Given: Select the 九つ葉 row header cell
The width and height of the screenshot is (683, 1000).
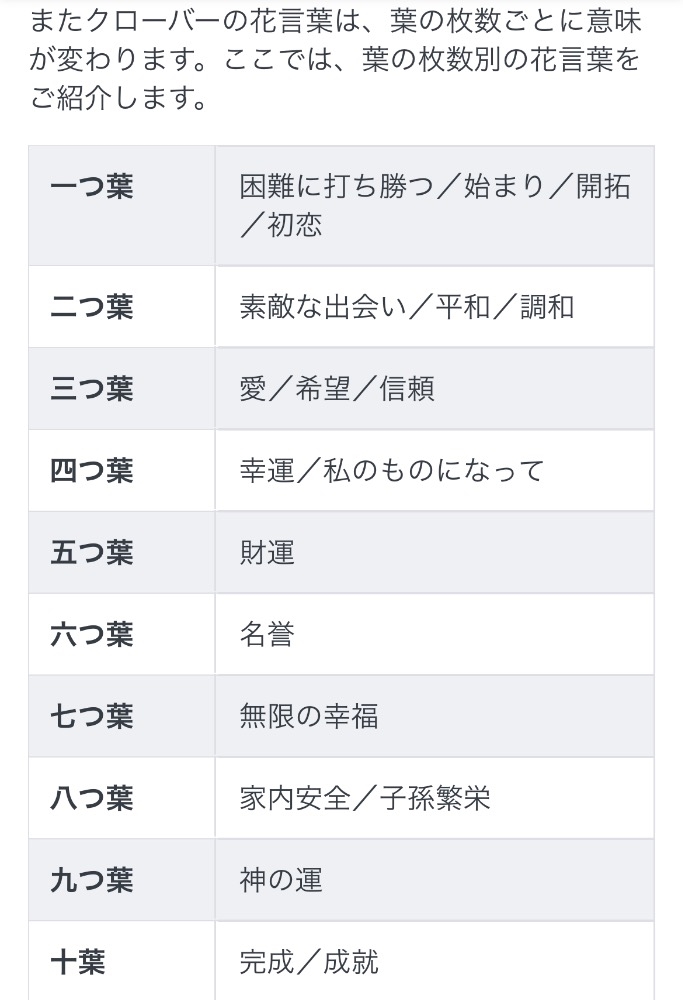Looking at the screenshot, I should [121, 880].
